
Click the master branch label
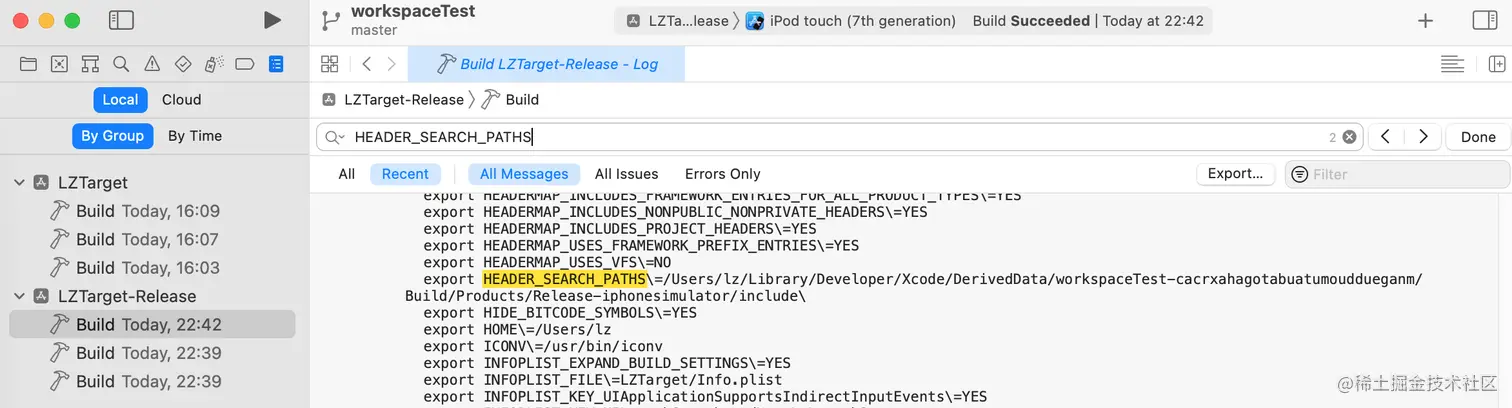click(374, 30)
